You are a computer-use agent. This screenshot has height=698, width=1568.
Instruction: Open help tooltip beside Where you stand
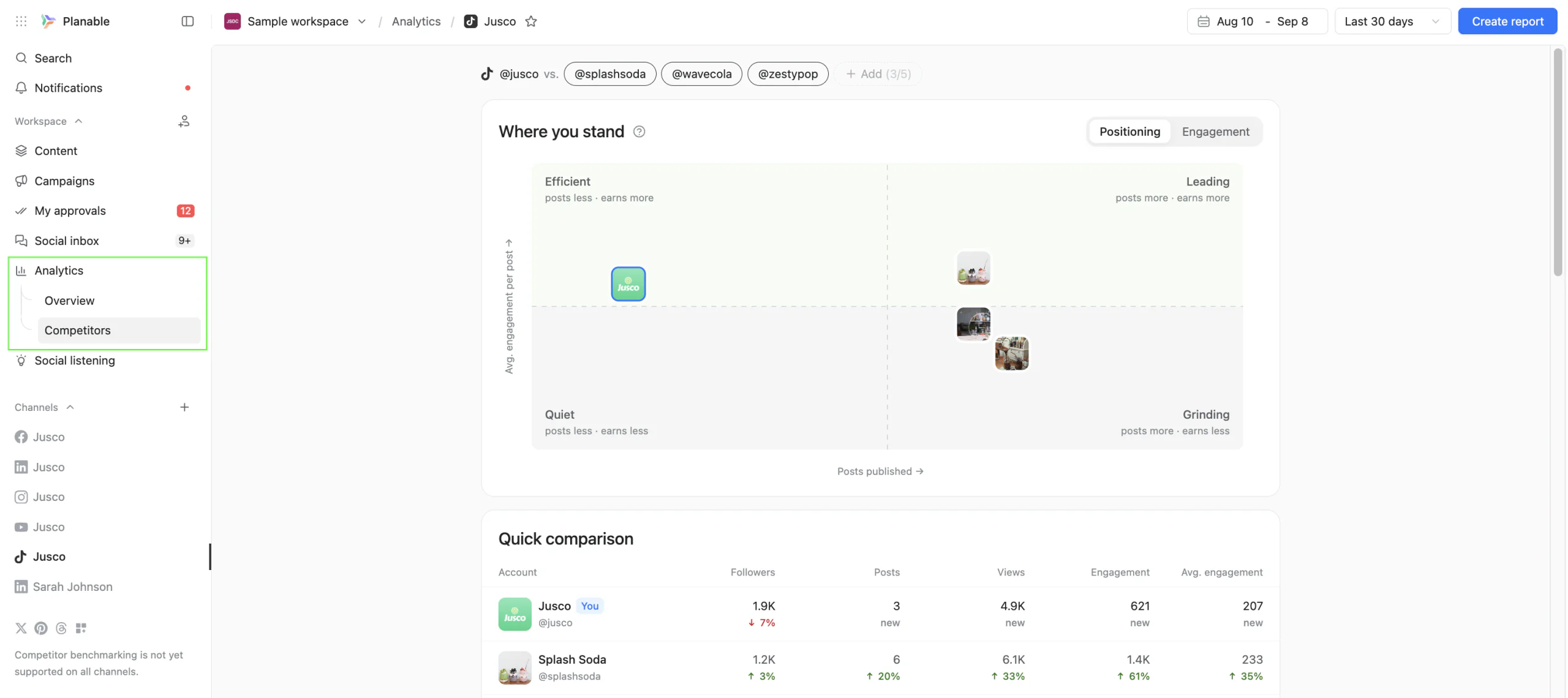point(639,132)
